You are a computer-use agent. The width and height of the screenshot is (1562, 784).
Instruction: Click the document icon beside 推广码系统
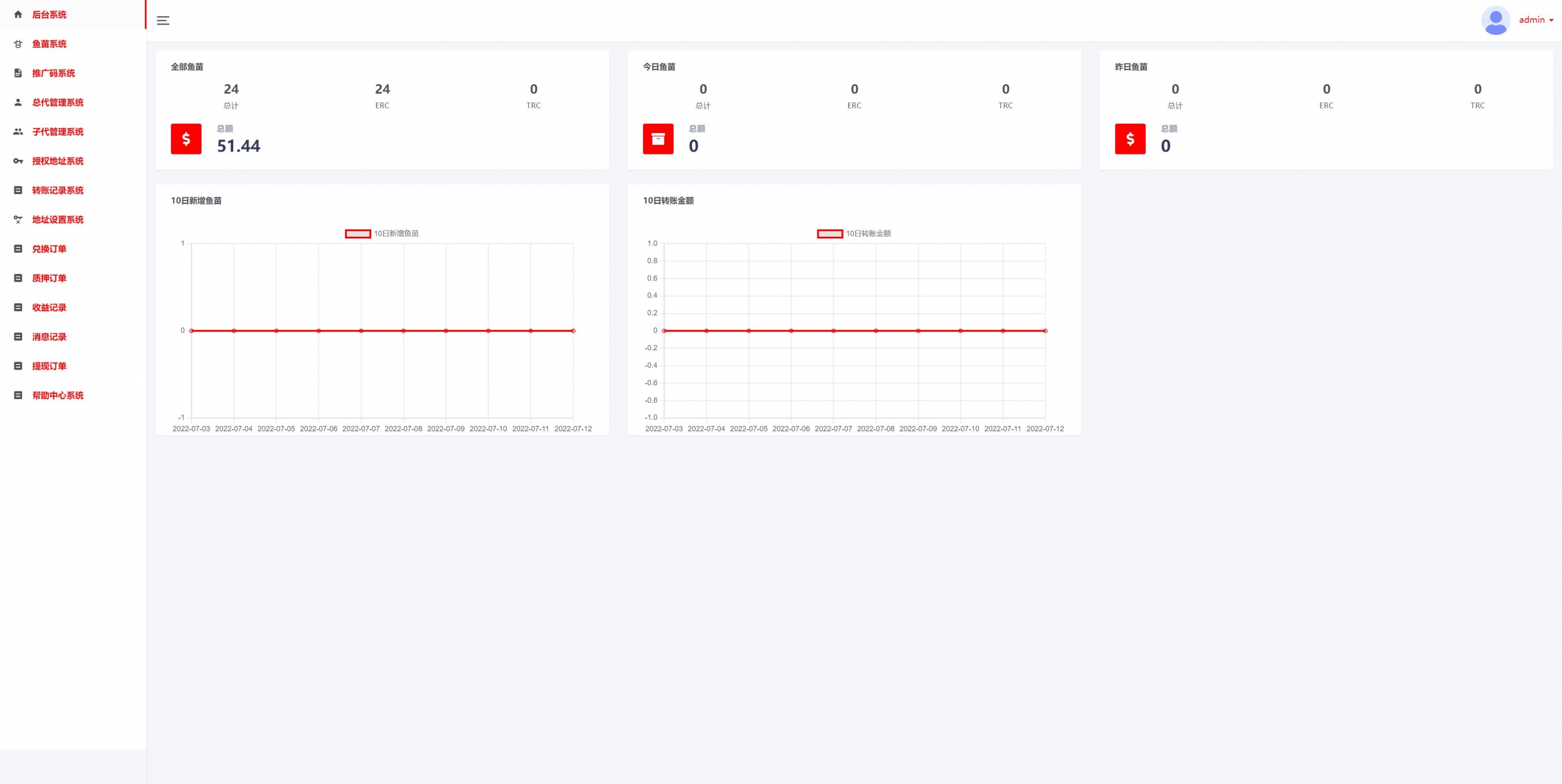point(18,73)
